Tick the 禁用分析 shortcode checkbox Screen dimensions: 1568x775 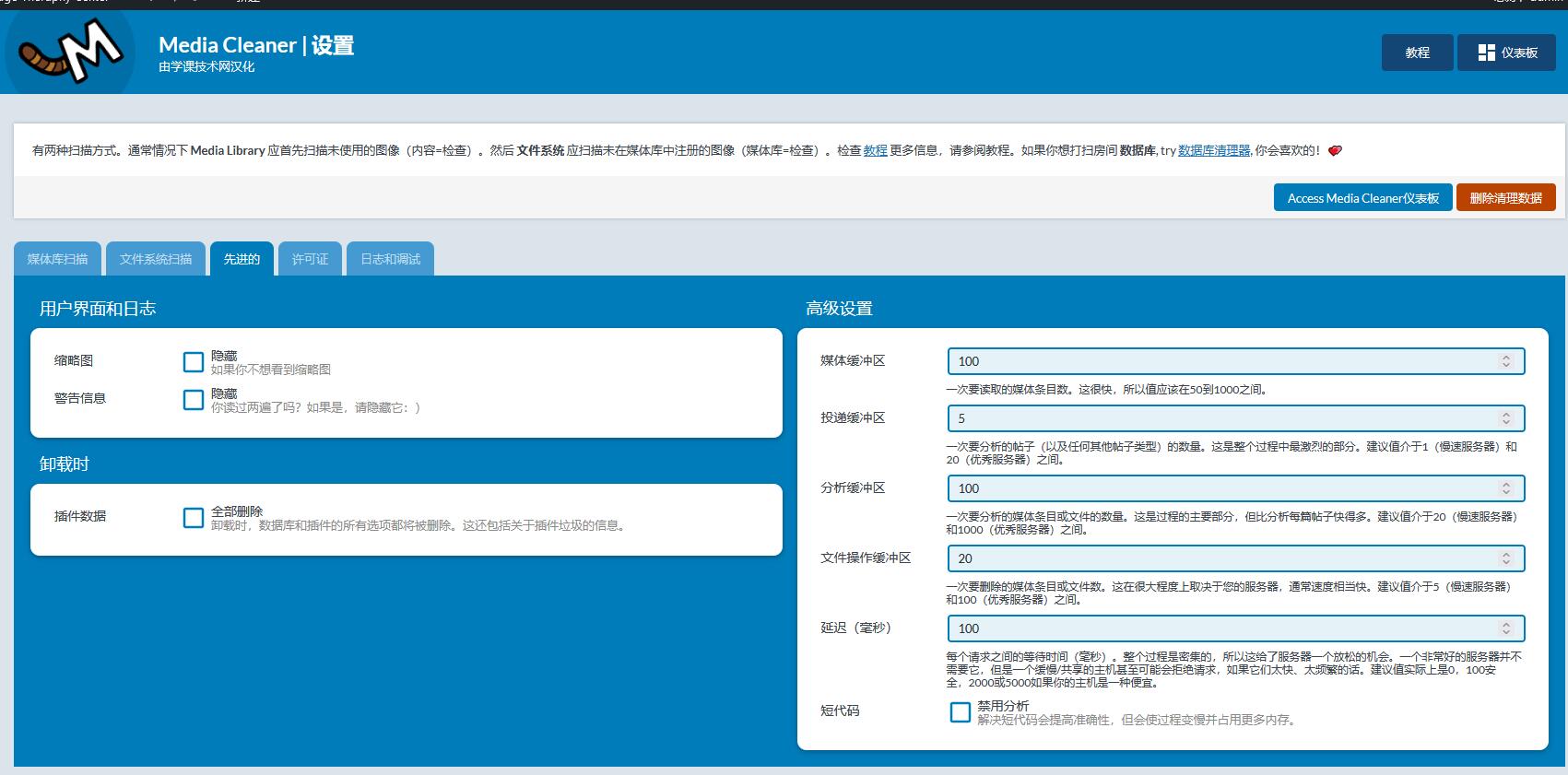(961, 712)
